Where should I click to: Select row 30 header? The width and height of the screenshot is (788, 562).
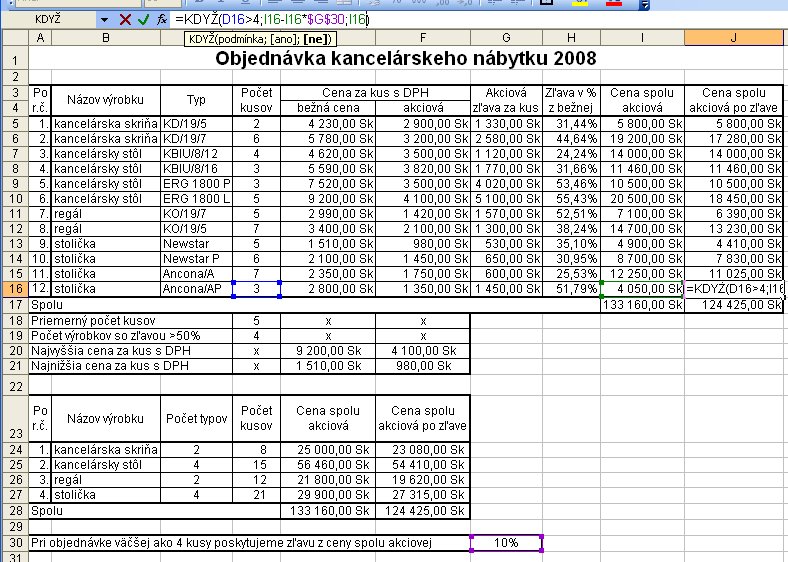point(15,543)
